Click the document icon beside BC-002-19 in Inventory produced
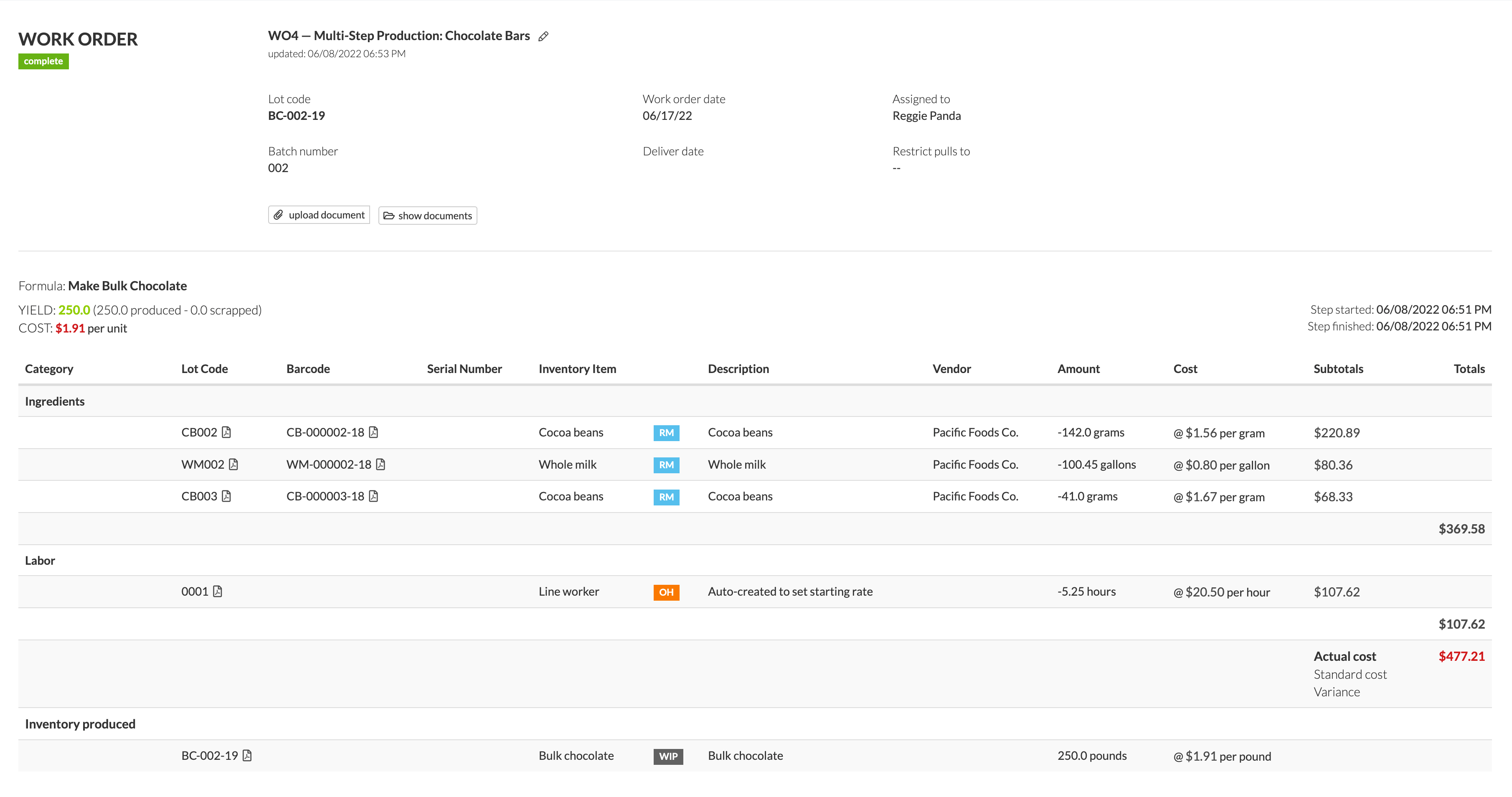The image size is (1512, 797). (x=247, y=756)
